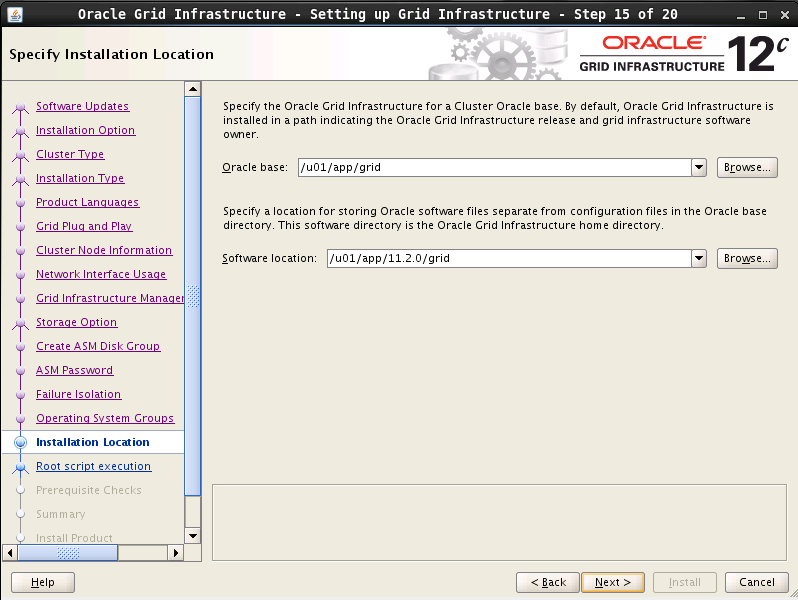The height and width of the screenshot is (600, 798).
Task: Cancel the Grid Infrastructure installation
Action: 756,582
